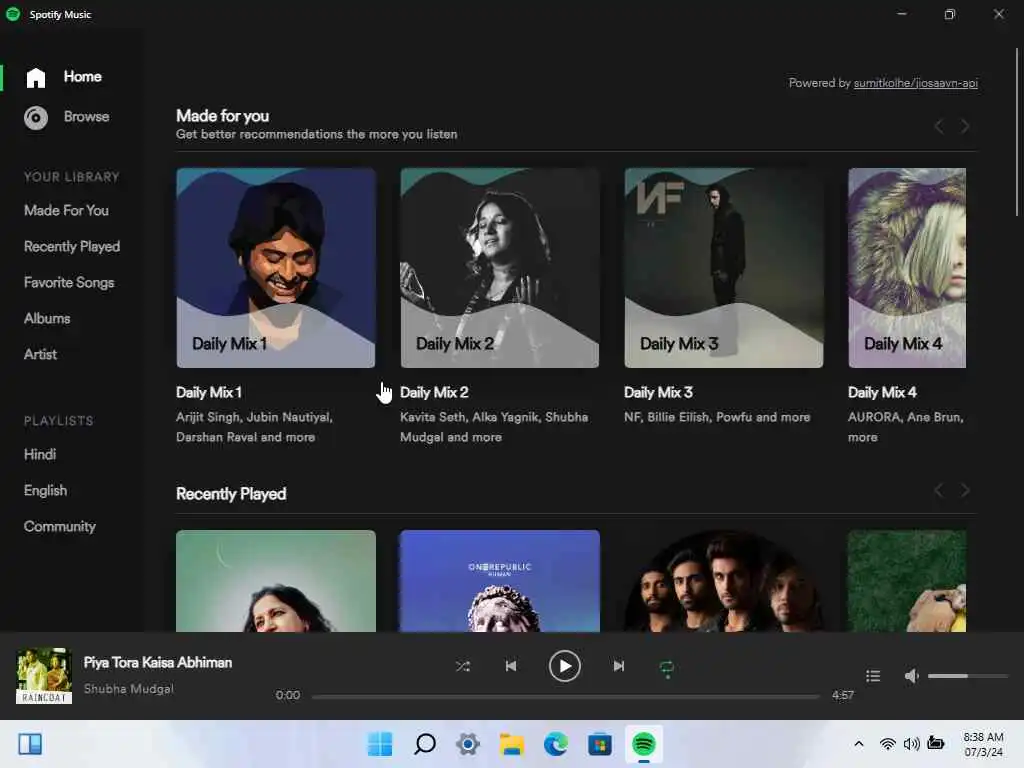
Task: Click the song title Piya Tora Kaisa Abhiman
Action: [x=158, y=662]
